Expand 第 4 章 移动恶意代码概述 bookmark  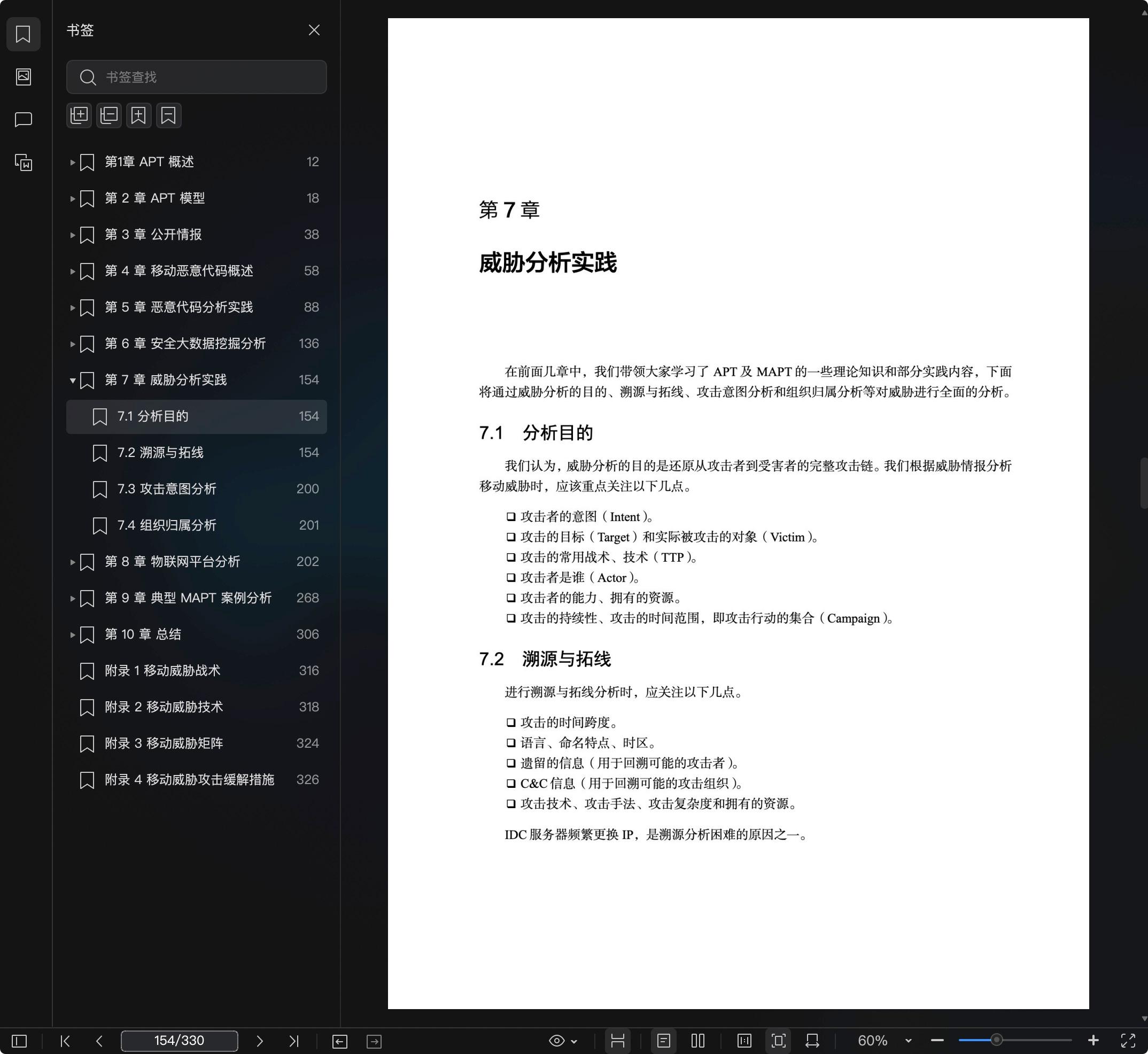point(73,271)
